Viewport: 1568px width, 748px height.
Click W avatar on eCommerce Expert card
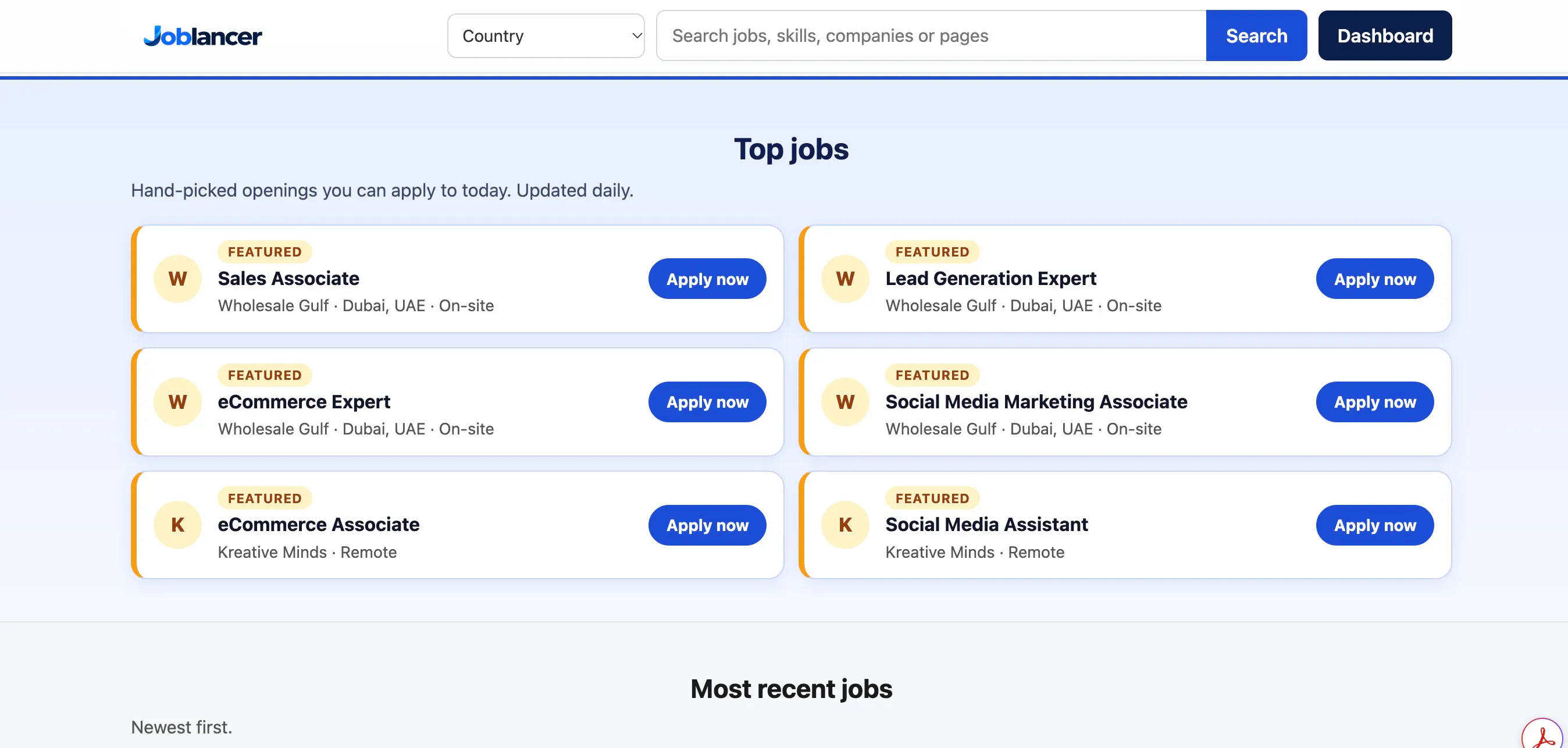click(178, 403)
